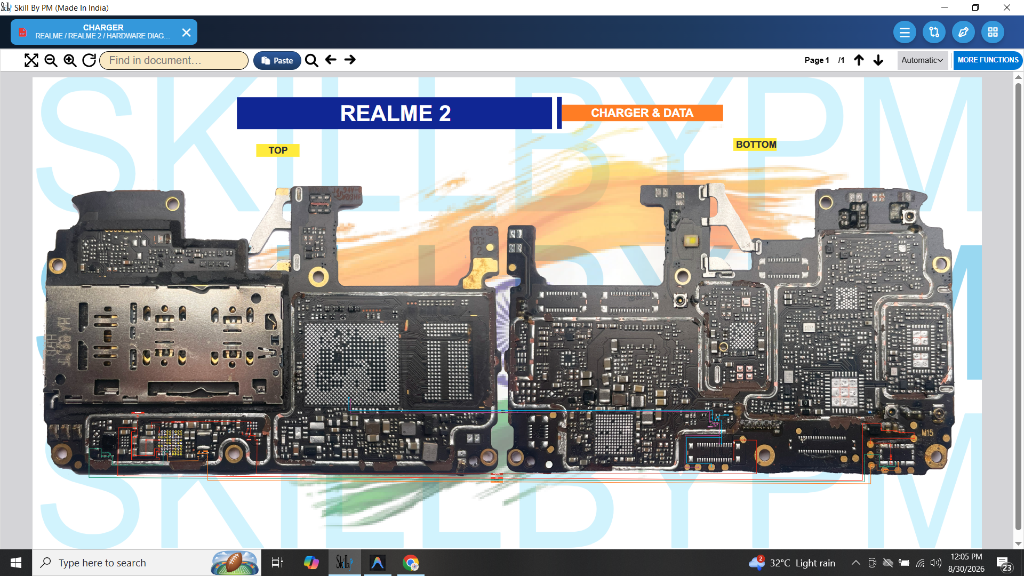
Task: Open the Automatic zoom dropdown
Action: tap(922, 60)
